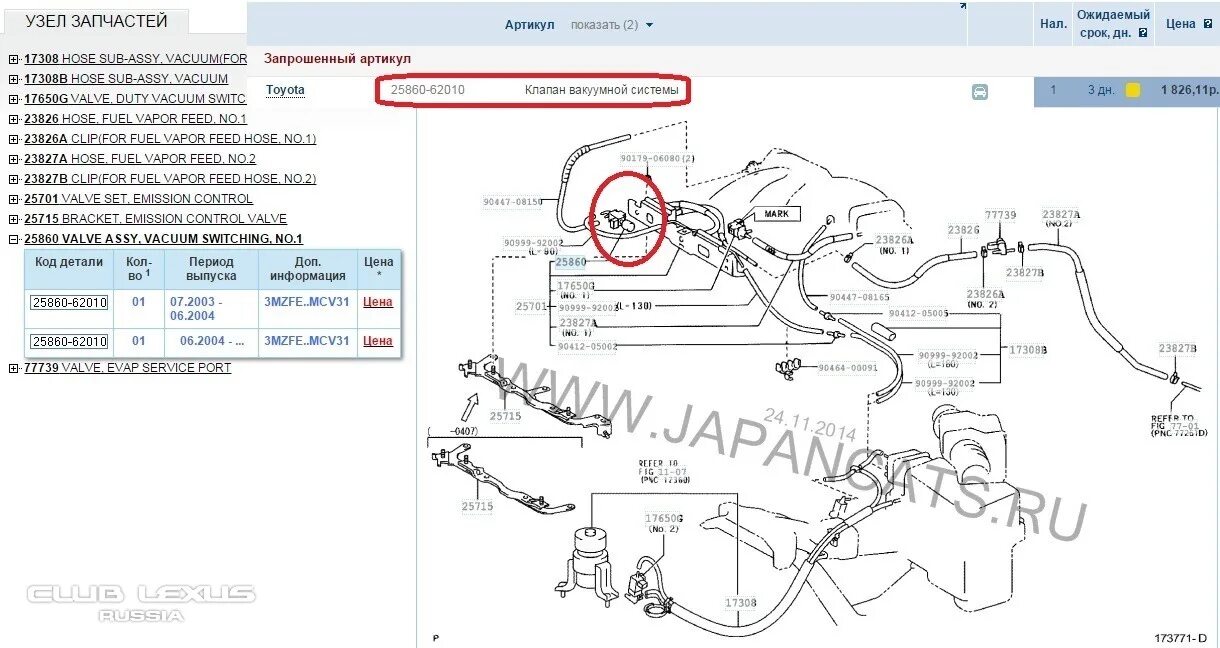
Task: Click the 17308B label on the diagram
Action: [1027, 351]
